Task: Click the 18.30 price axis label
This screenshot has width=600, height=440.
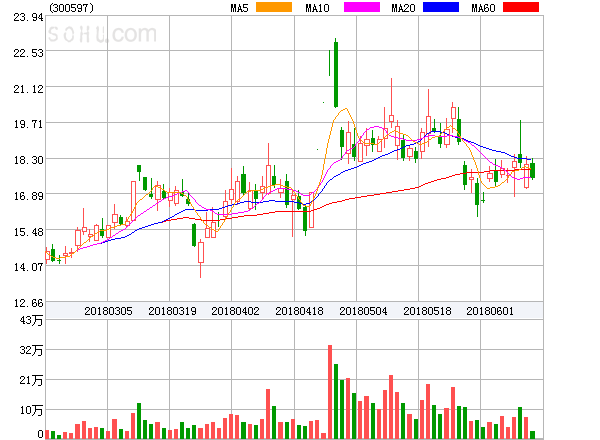Action: pos(28,160)
